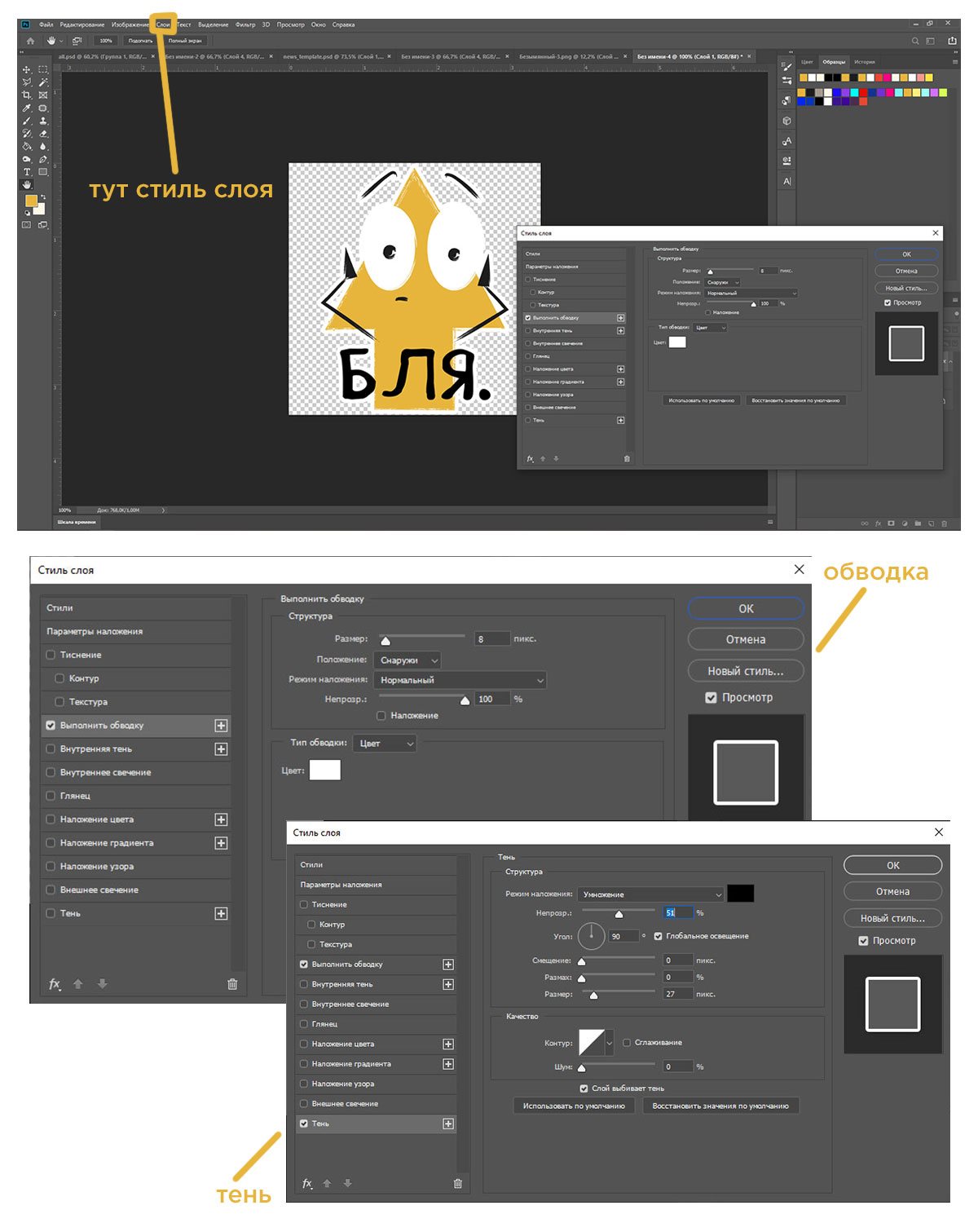Image resolution: width=978 pixels, height=1232 pixels.
Task: Open Swatches panel menu icon
Action: coord(955,62)
